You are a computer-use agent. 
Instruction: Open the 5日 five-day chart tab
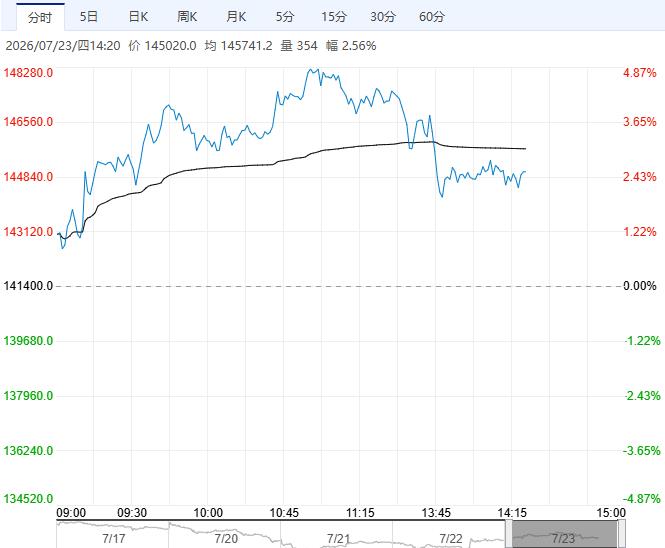[89, 17]
